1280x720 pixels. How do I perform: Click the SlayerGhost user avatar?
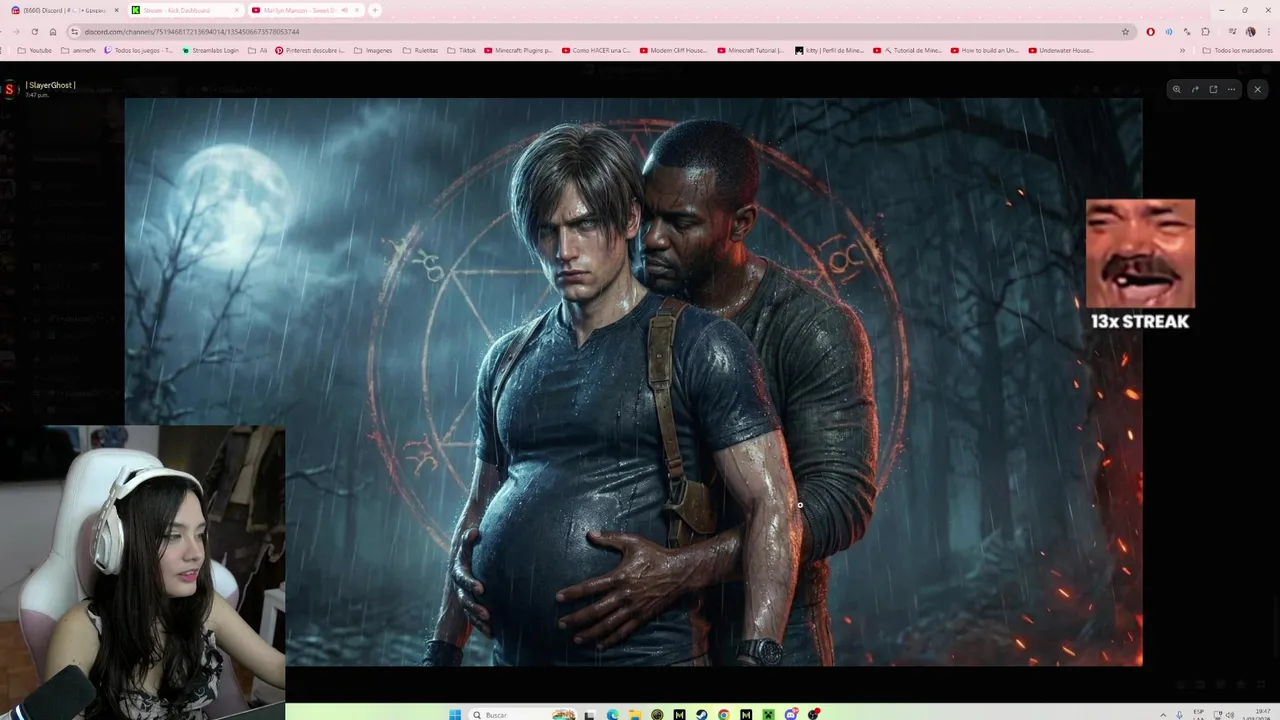pyautogui.click(x=10, y=89)
